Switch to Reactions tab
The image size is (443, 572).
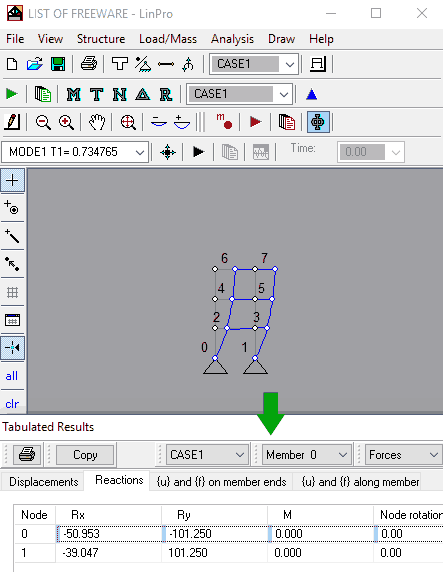click(119, 480)
